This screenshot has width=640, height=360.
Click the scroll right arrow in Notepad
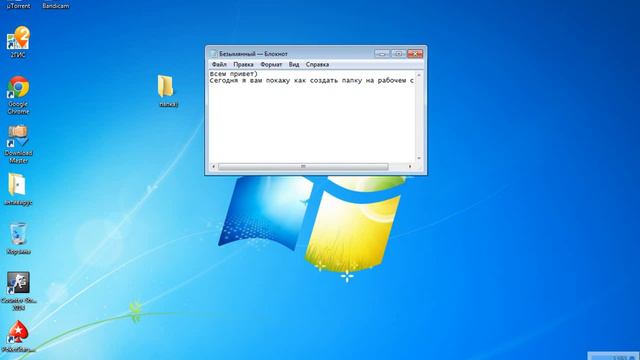coord(410,167)
